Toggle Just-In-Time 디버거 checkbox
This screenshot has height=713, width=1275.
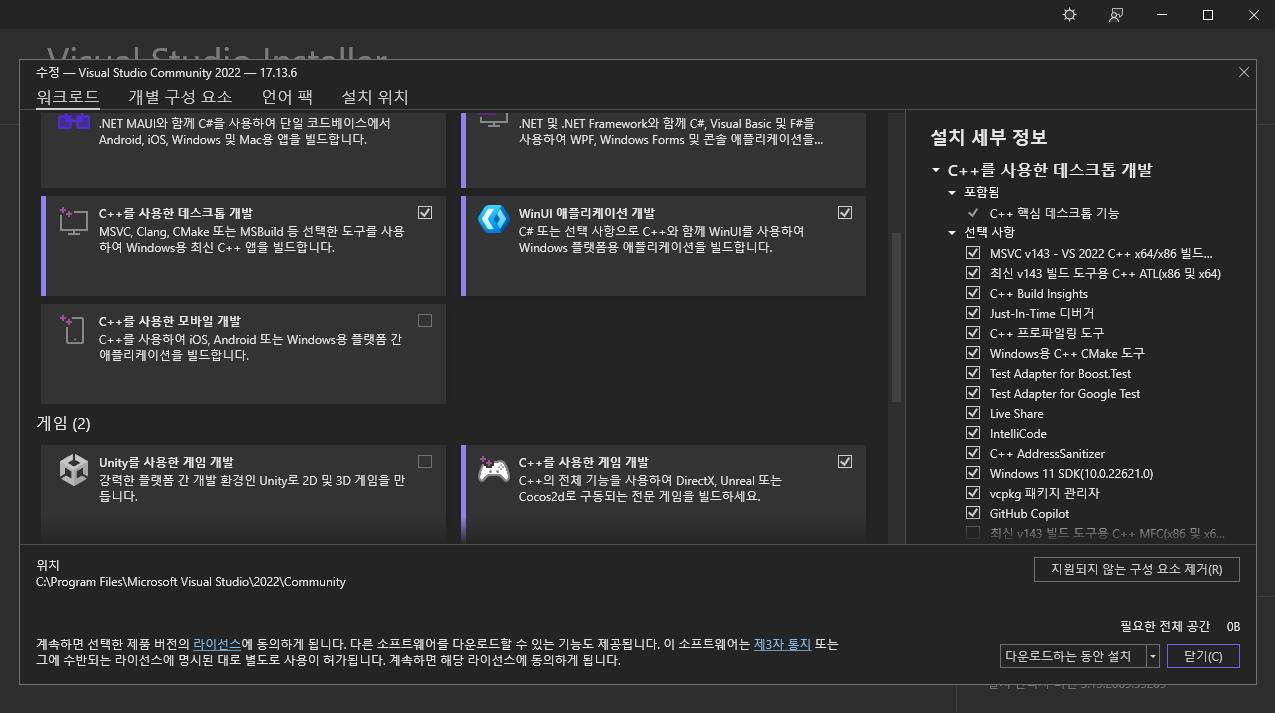pos(973,313)
